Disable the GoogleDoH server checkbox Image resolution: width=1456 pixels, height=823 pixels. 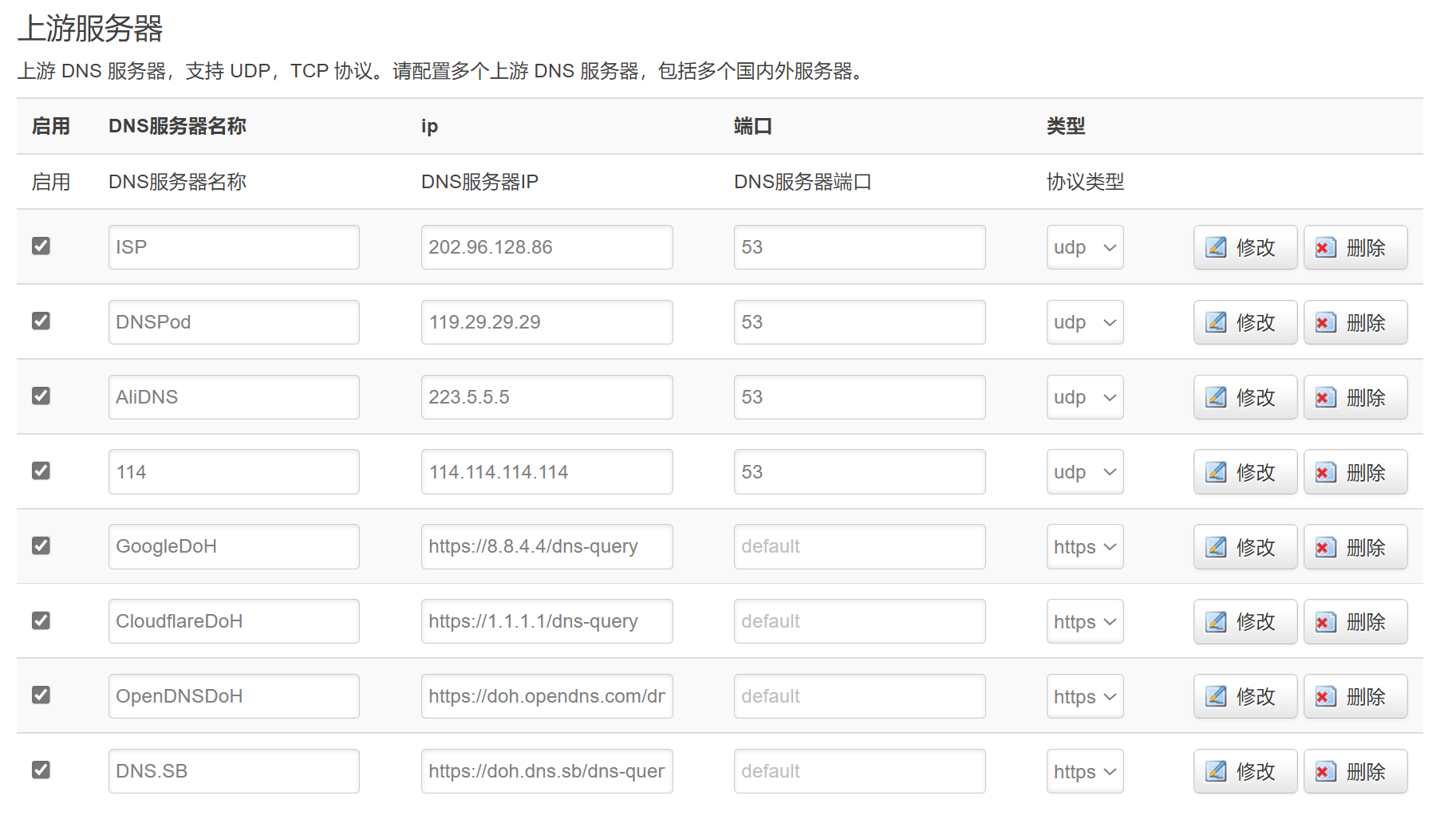point(41,545)
